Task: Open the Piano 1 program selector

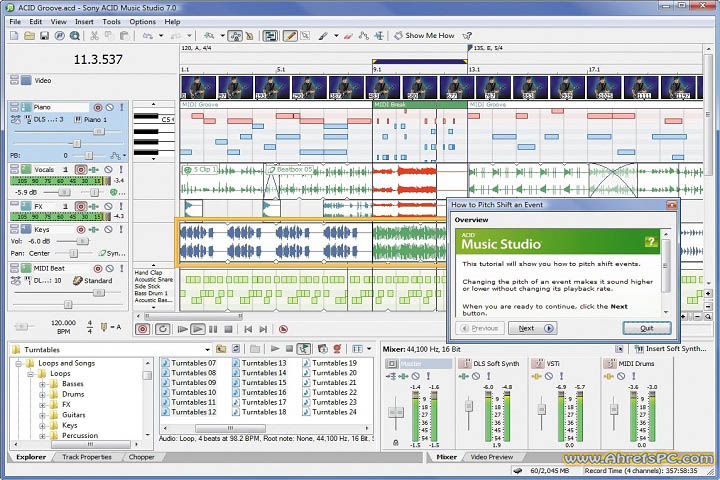Action: pos(91,119)
